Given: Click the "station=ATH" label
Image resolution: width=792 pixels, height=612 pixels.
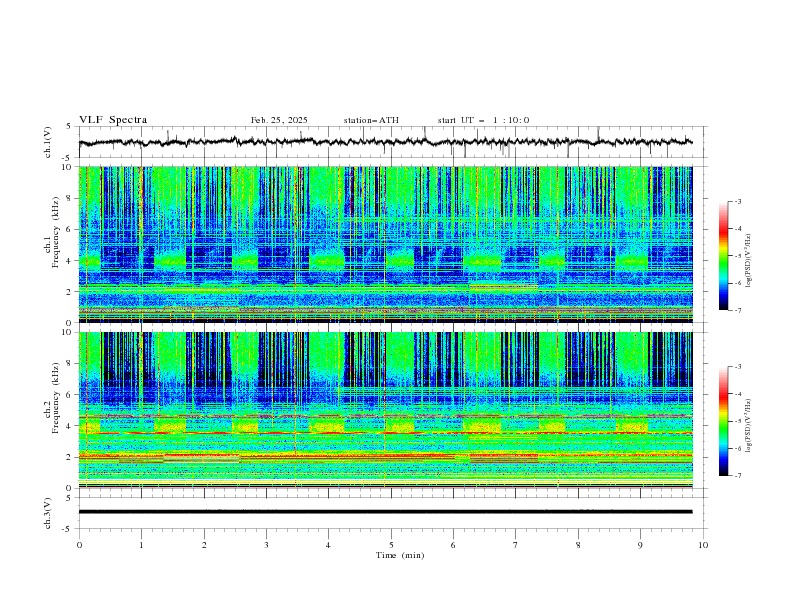Looking at the screenshot, I should click(371, 120).
